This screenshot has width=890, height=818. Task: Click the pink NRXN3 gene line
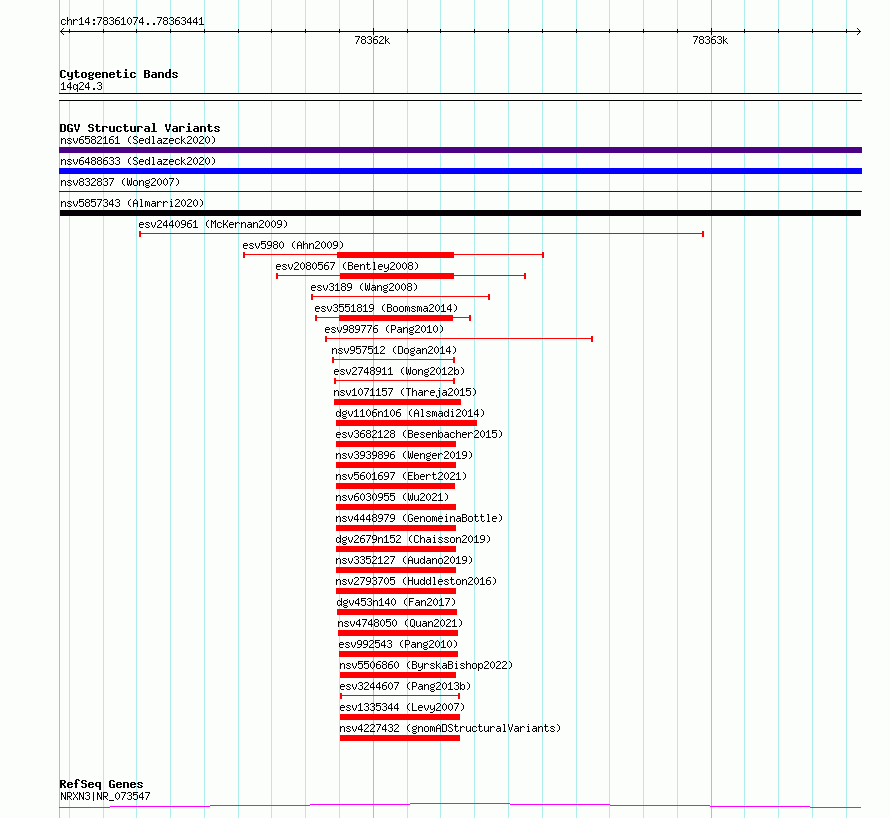pos(460,805)
